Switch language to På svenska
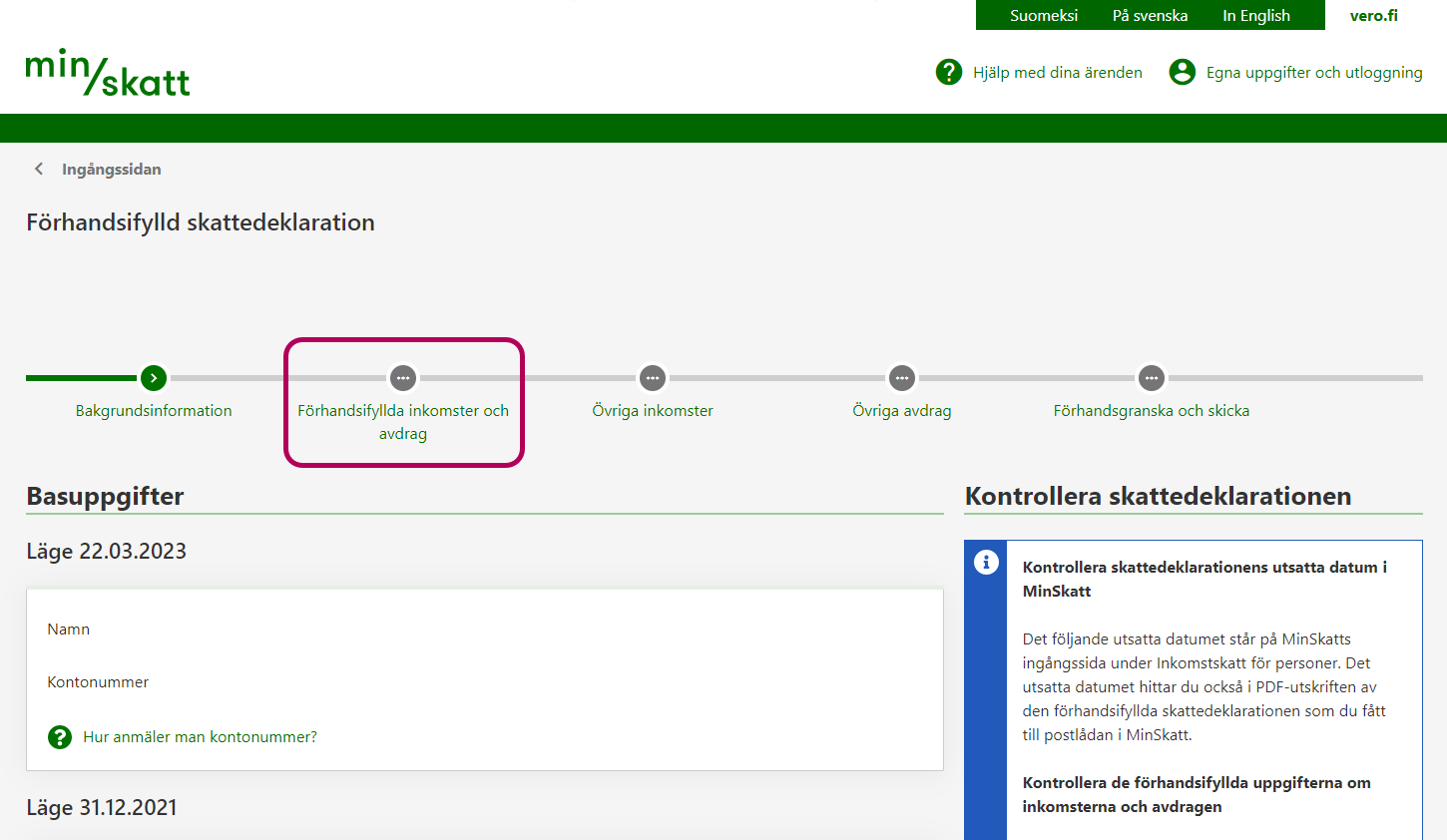This screenshot has width=1447, height=840. pos(1150,16)
